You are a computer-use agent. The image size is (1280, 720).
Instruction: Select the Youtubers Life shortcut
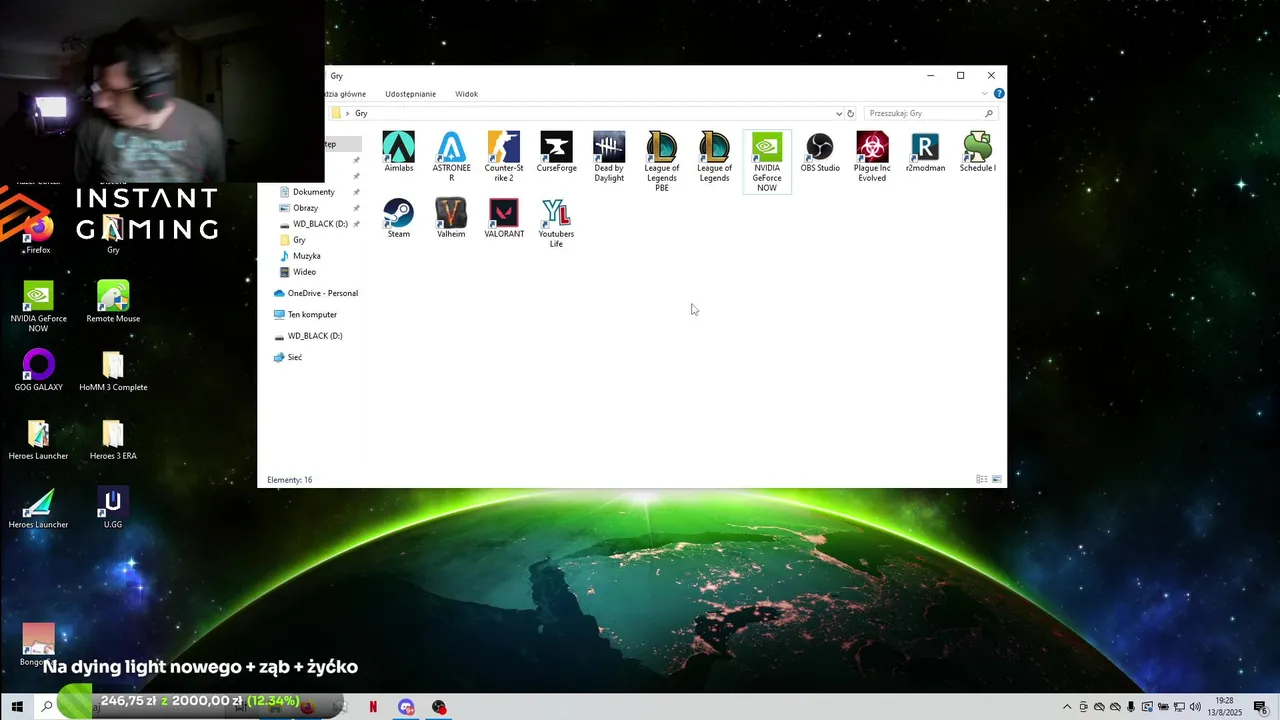[556, 223]
